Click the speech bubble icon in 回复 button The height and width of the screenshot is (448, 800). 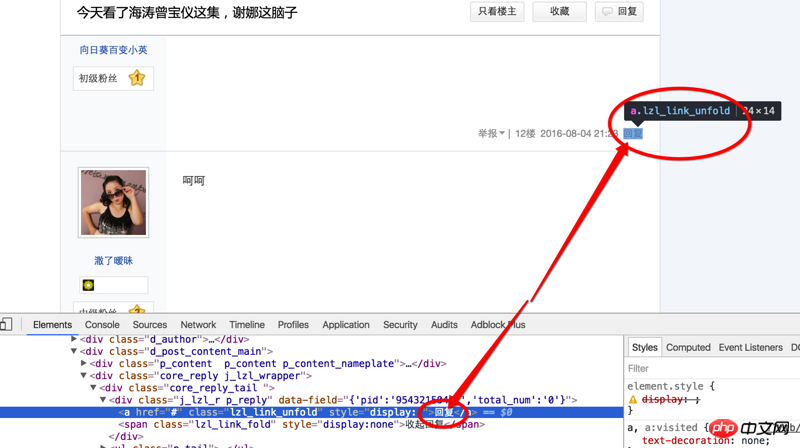(x=607, y=12)
